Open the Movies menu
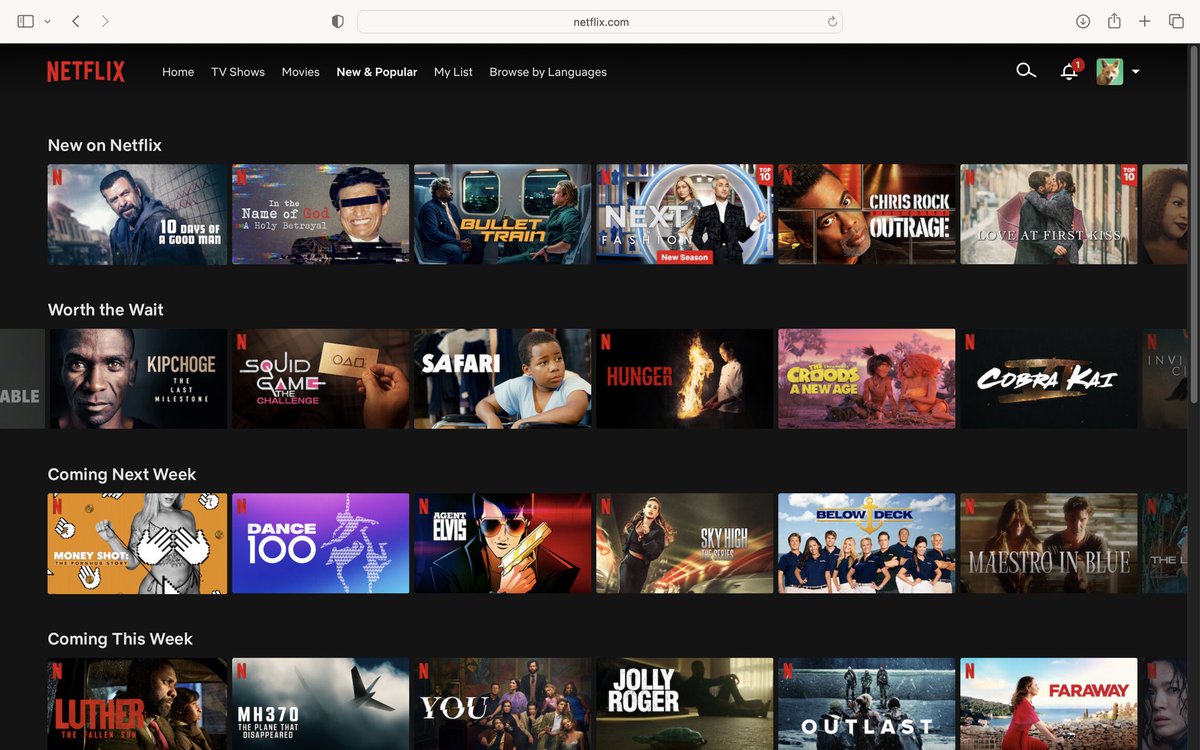This screenshot has height=750, width=1200. (x=301, y=72)
